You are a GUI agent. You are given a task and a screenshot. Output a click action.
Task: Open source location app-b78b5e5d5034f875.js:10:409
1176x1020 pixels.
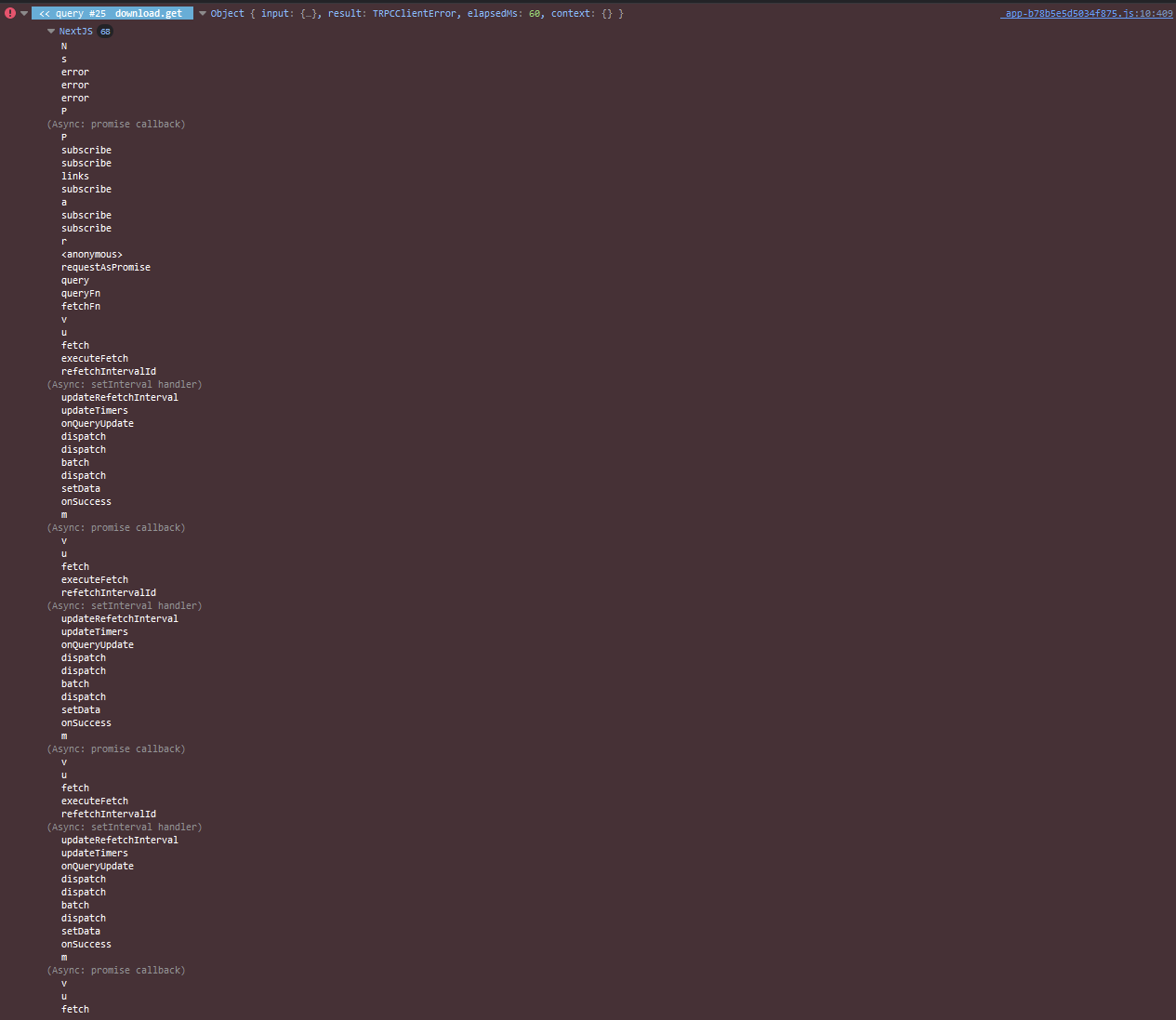(1086, 13)
